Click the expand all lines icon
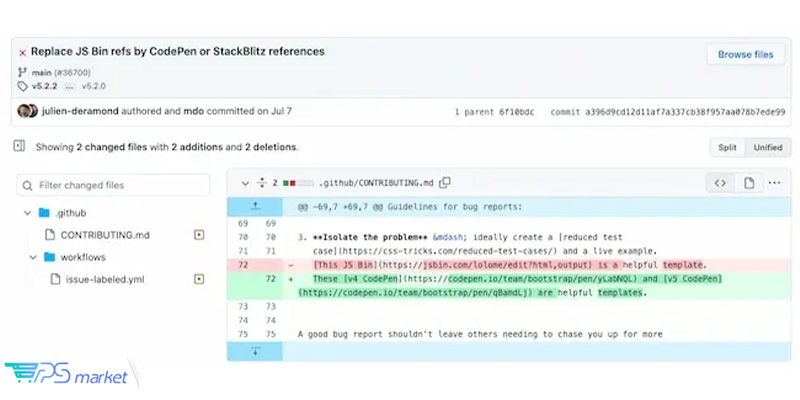This screenshot has height=400, width=800. point(262,183)
